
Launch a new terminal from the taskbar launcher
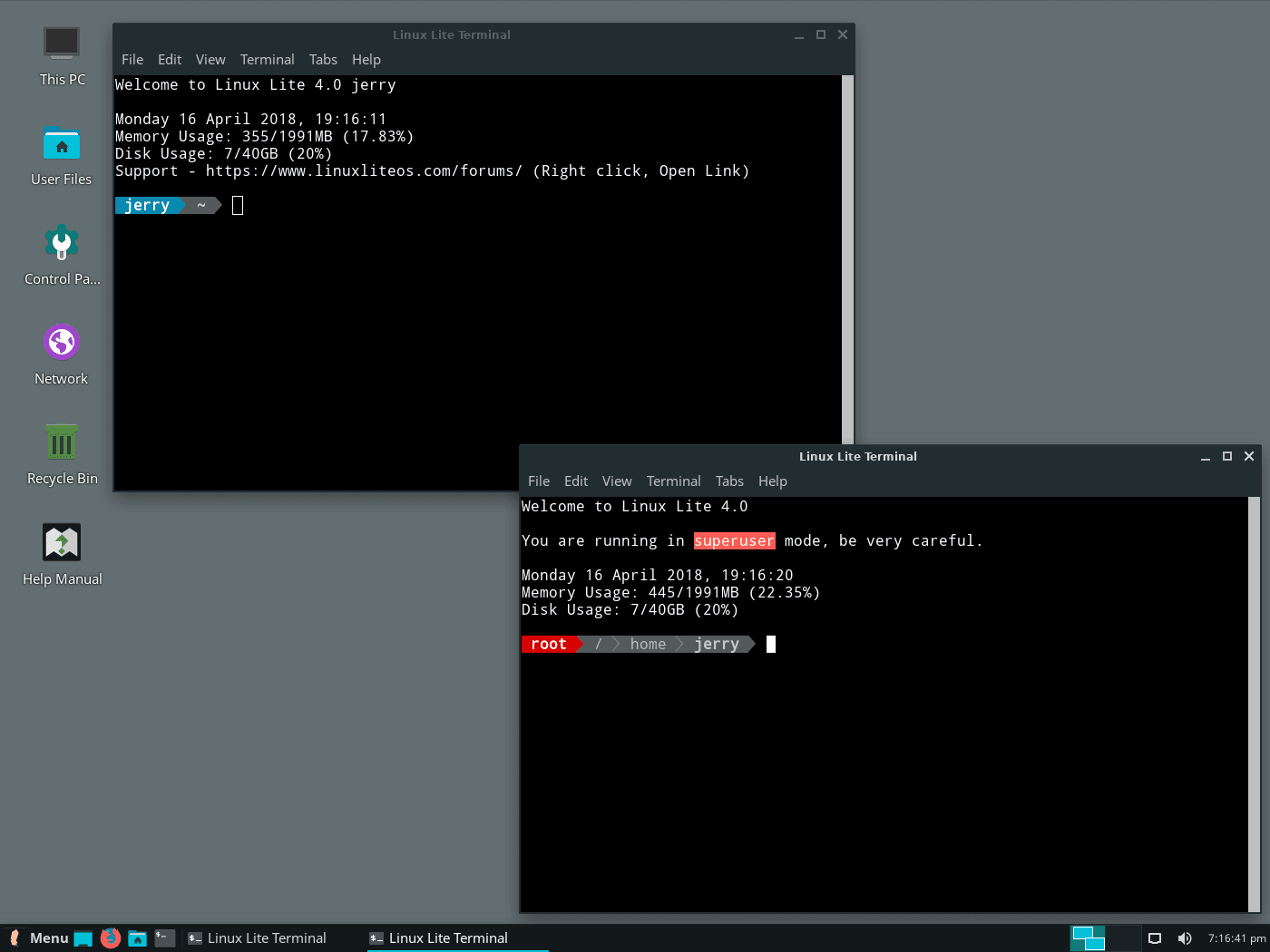[164, 938]
